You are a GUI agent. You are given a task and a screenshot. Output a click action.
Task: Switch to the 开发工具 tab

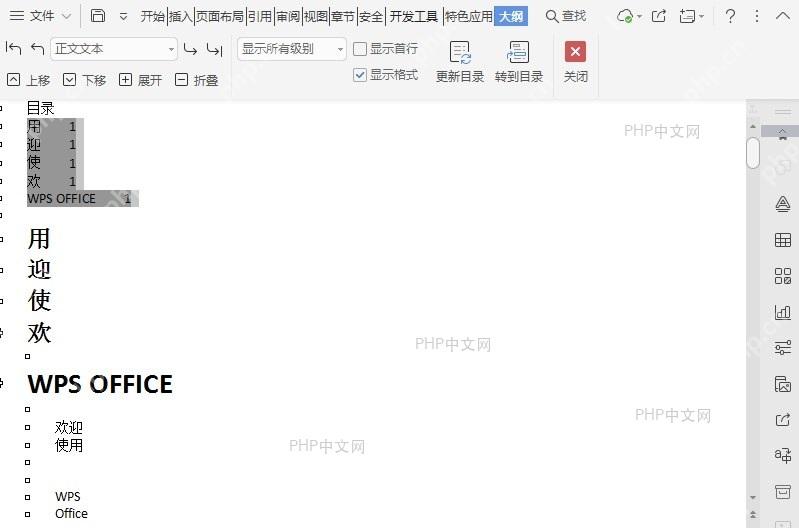(x=414, y=16)
